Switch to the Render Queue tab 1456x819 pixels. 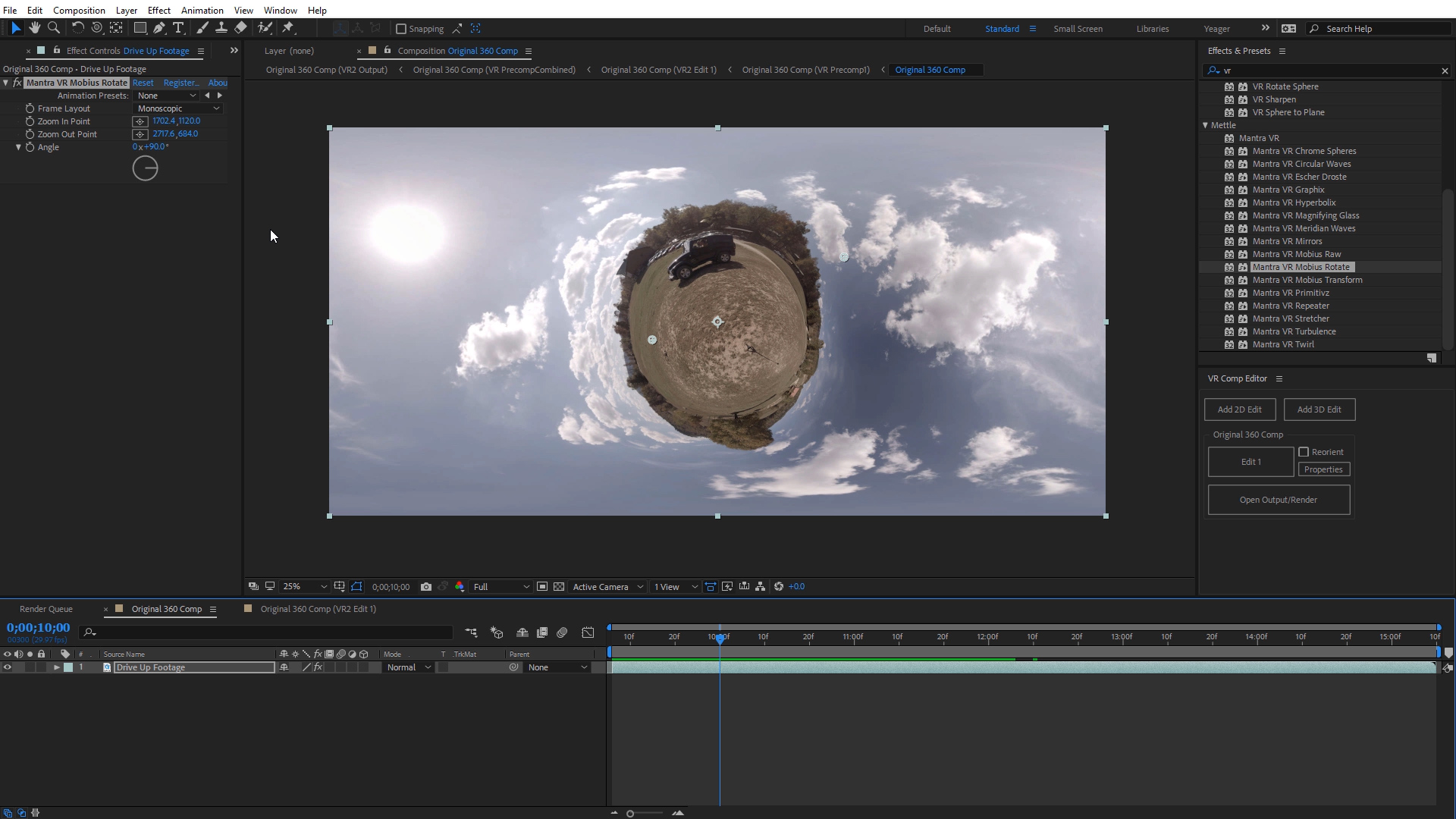point(46,609)
